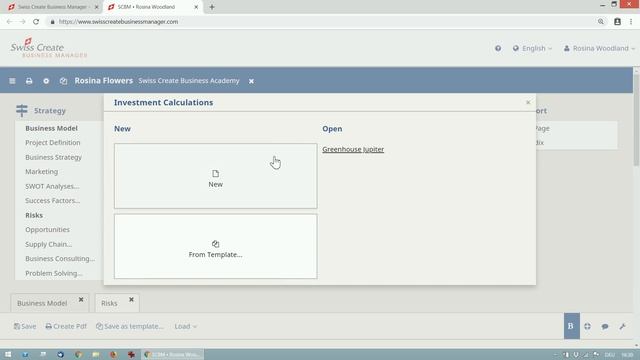This screenshot has height=360, width=640.
Task: Create calculation From Template
Action: 216,247
